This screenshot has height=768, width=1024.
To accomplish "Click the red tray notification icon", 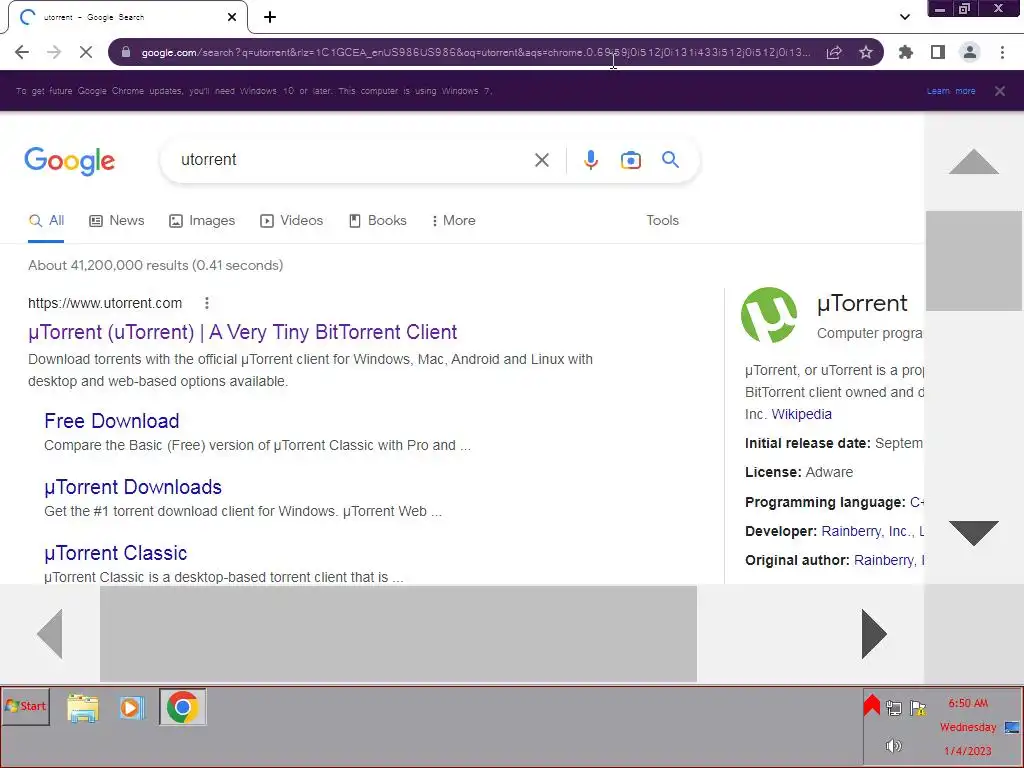I will pyautogui.click(x=871, y=705).
